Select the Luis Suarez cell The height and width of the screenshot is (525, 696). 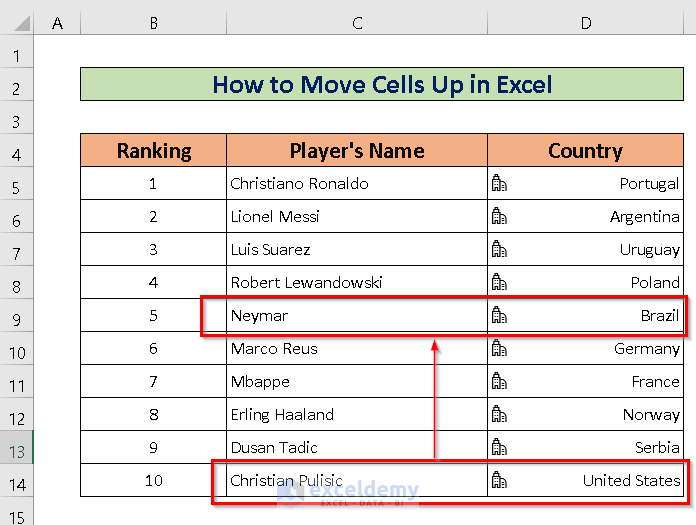pos(357,249)
